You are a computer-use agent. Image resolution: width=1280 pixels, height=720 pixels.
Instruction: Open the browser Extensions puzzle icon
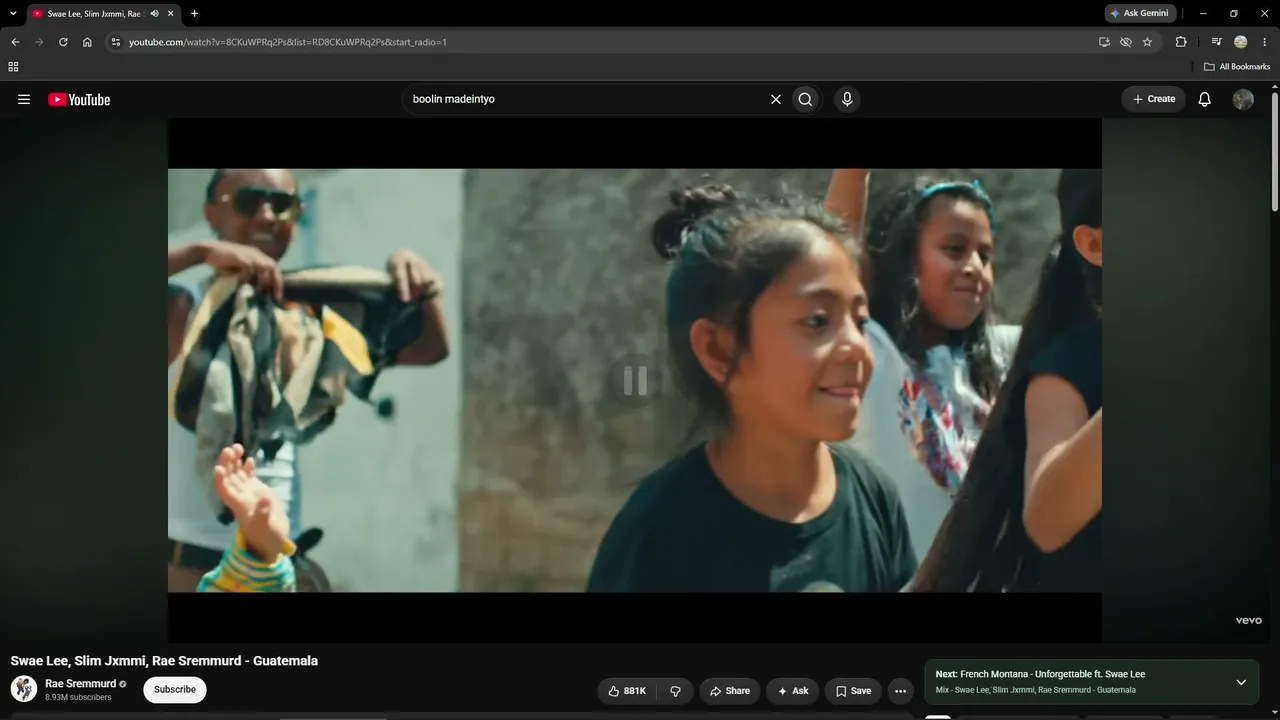point(1181,42)
